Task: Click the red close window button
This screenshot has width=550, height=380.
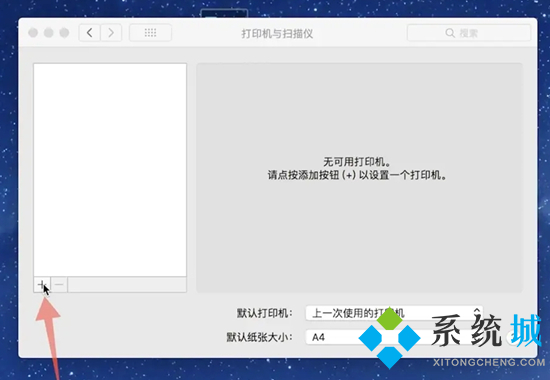Action: point(33,33)
